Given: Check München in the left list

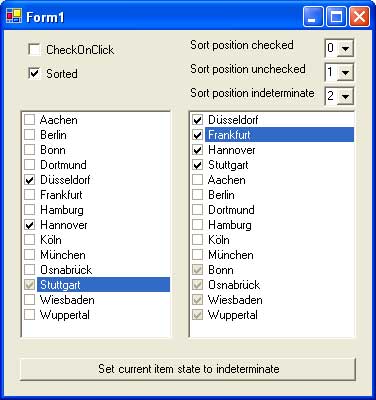Looking at the screenshot, I should click(30, 255).
